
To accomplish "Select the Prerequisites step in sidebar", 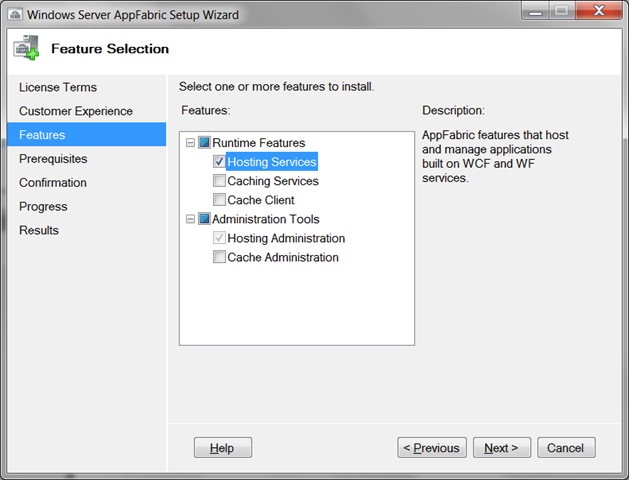I will click(x=53, y=159).
